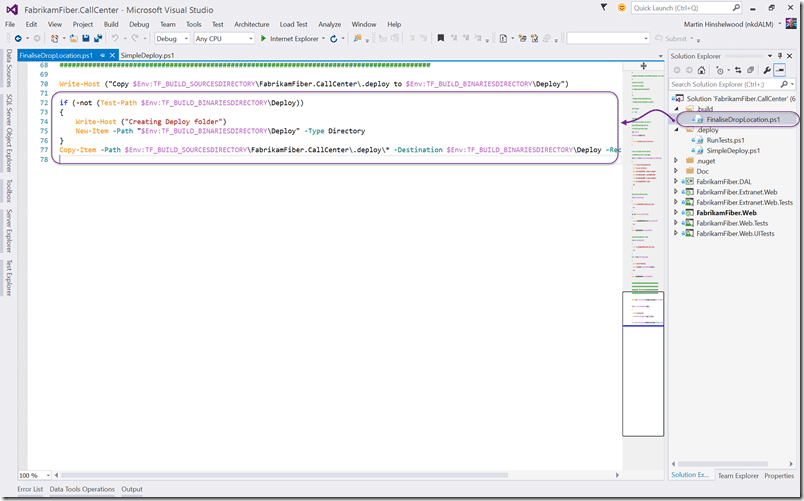The height and width of the screenshot is (501, 804).
Task: Open the Test Explorer side panel tab
Action: (x=9, y=277)
